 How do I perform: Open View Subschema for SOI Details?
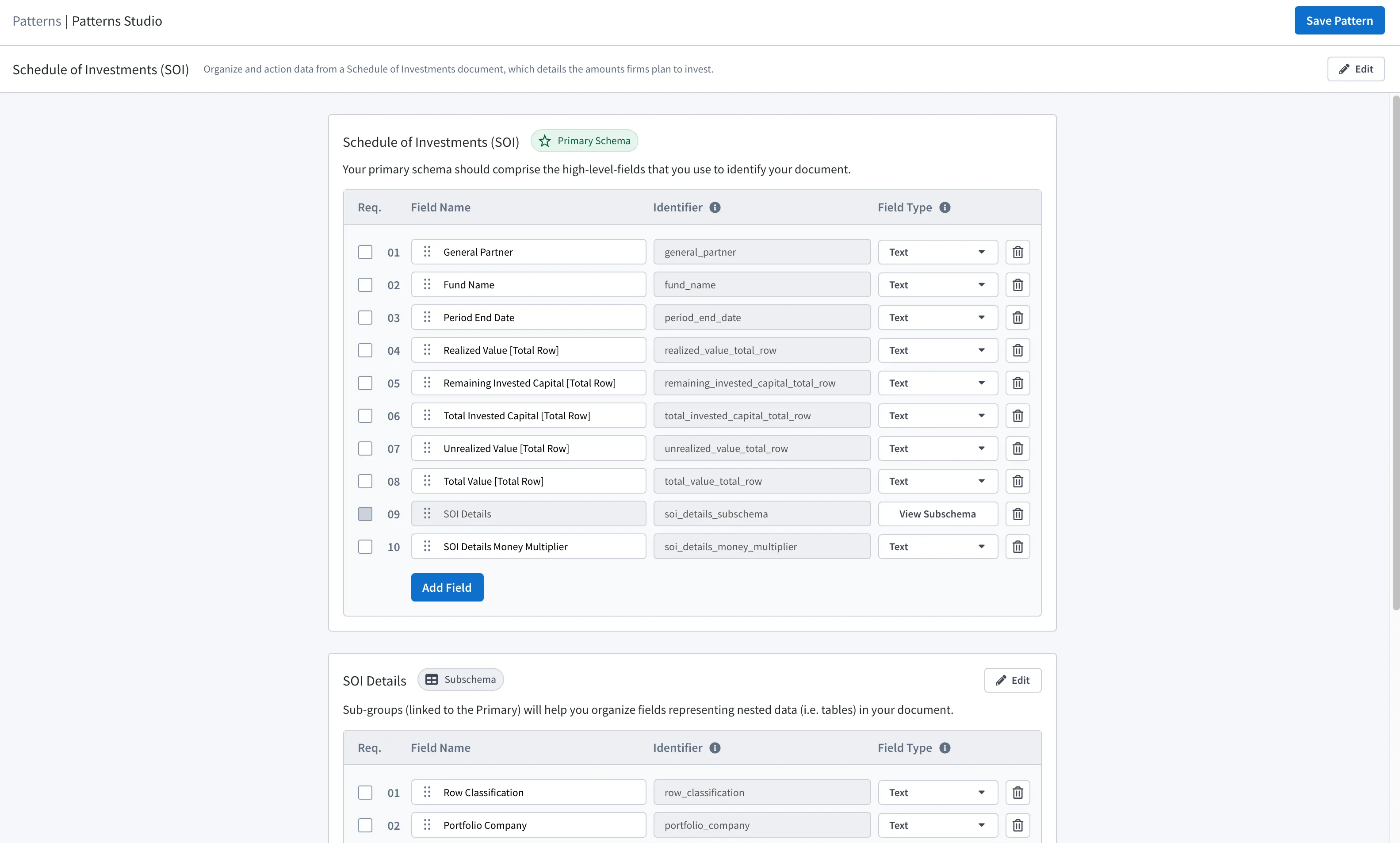[x=938, y=514]
